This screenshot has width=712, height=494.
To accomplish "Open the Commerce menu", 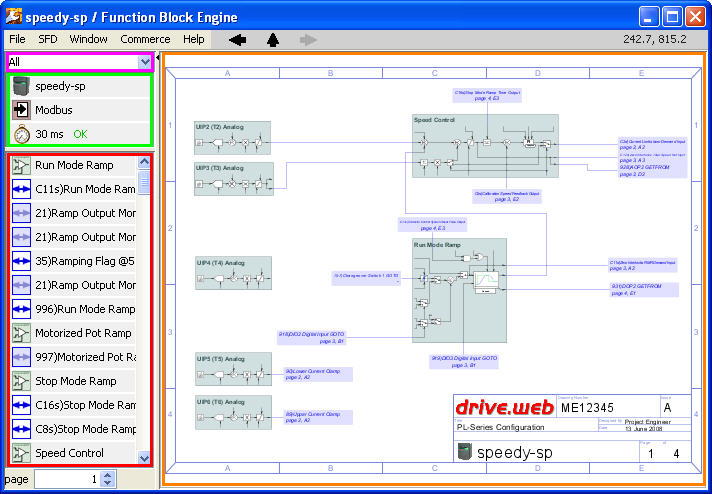I will pyautogui.click(x=145, y=40).
